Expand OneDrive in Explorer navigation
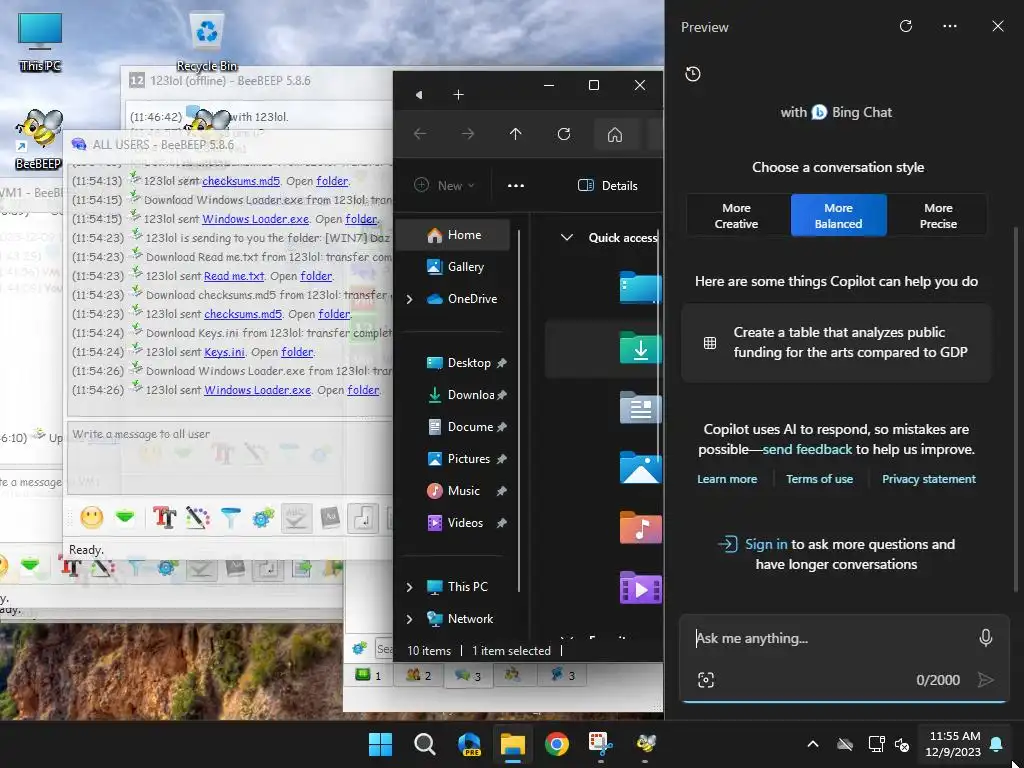1024x768 pixels. coord(409,299)
